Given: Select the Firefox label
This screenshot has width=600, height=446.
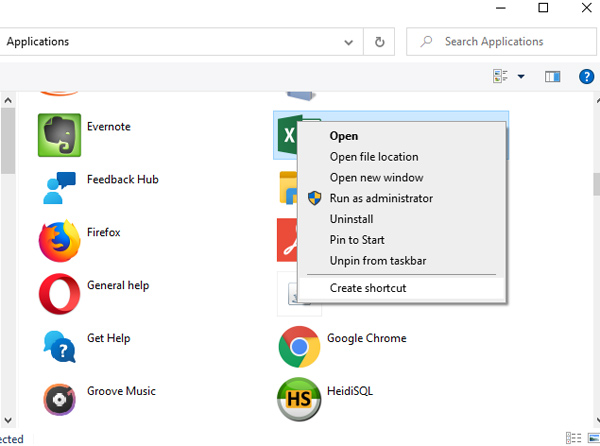Looking at the screenshot, I should pyautogui.click(x=104, y=232).
